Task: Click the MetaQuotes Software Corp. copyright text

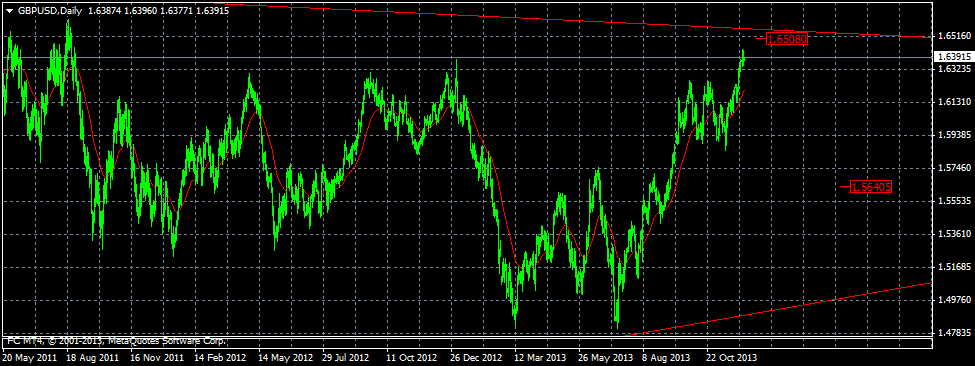Action: coord(168,341)
